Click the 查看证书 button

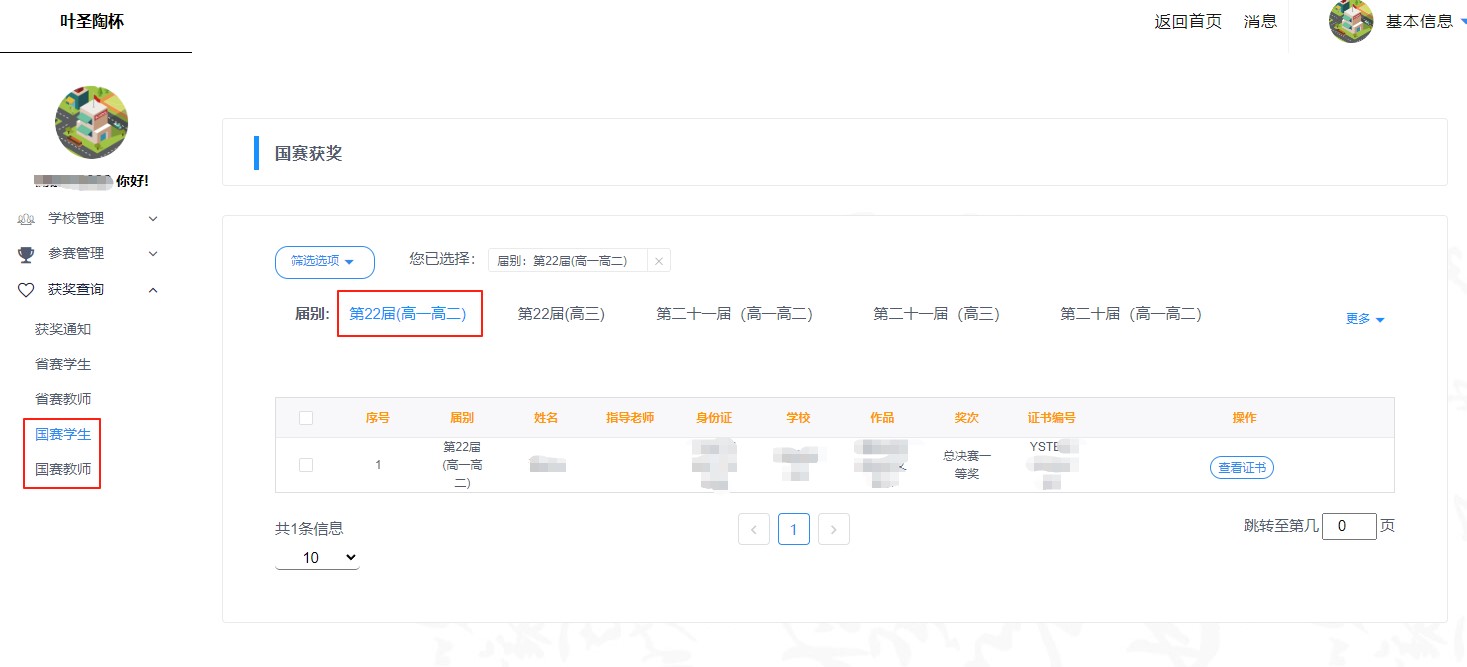tap(1241, 467)
